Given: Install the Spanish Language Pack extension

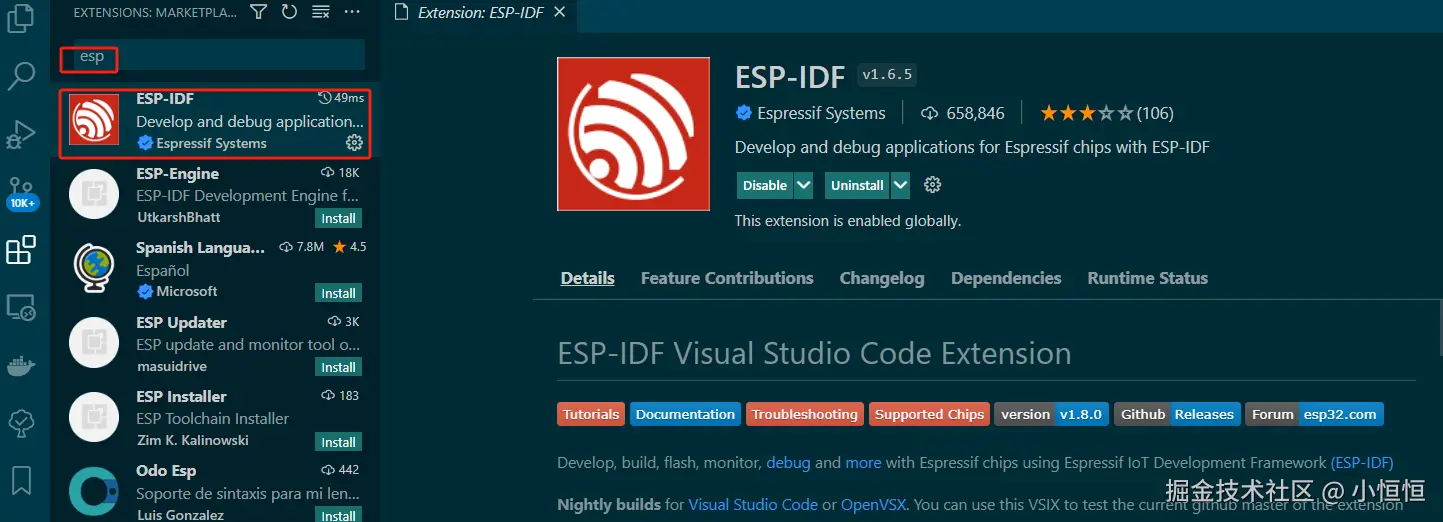Looking at the screenshot, I should point(338,293).
